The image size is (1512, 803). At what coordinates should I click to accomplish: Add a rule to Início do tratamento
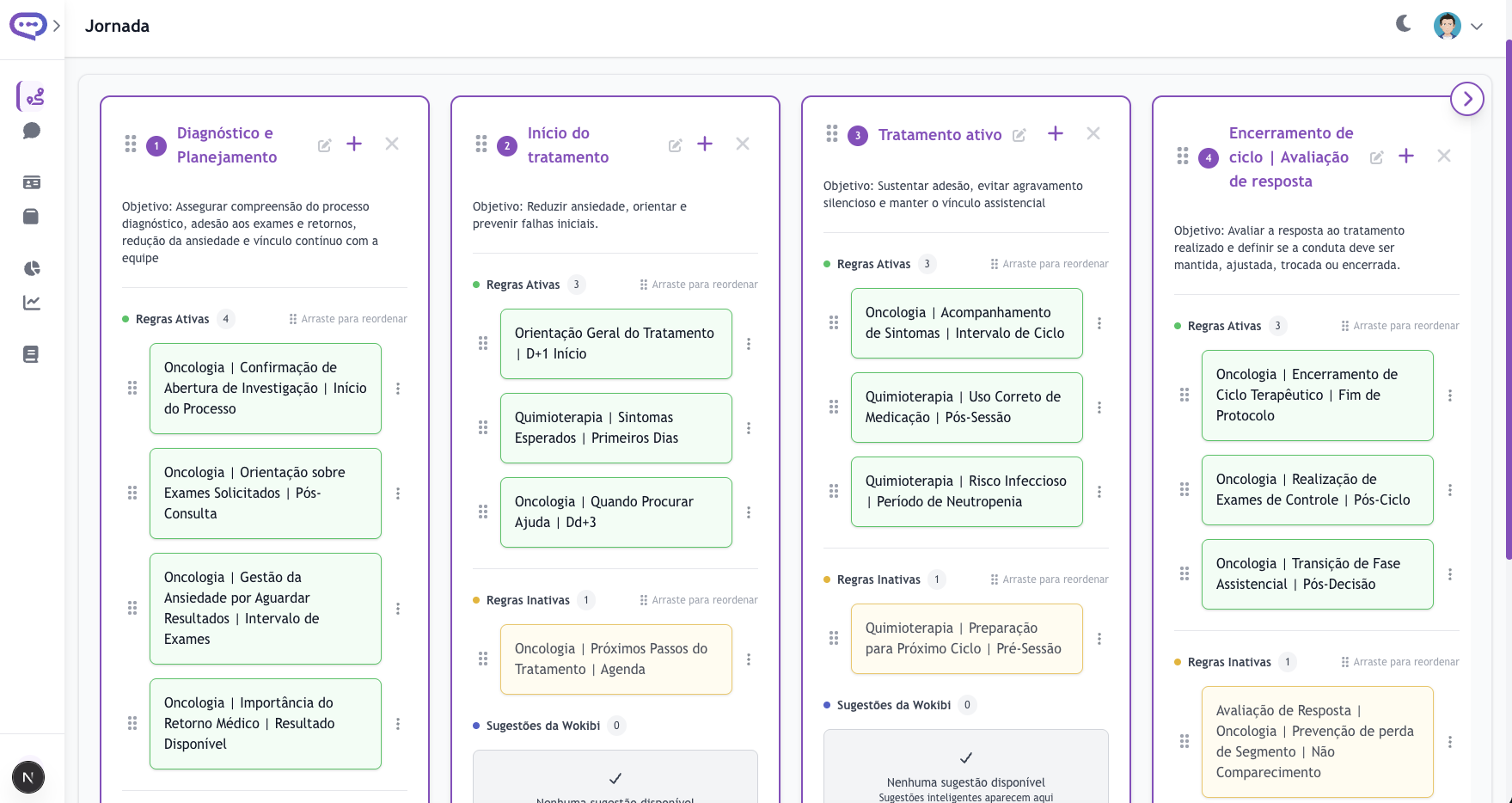click(705, 144)
